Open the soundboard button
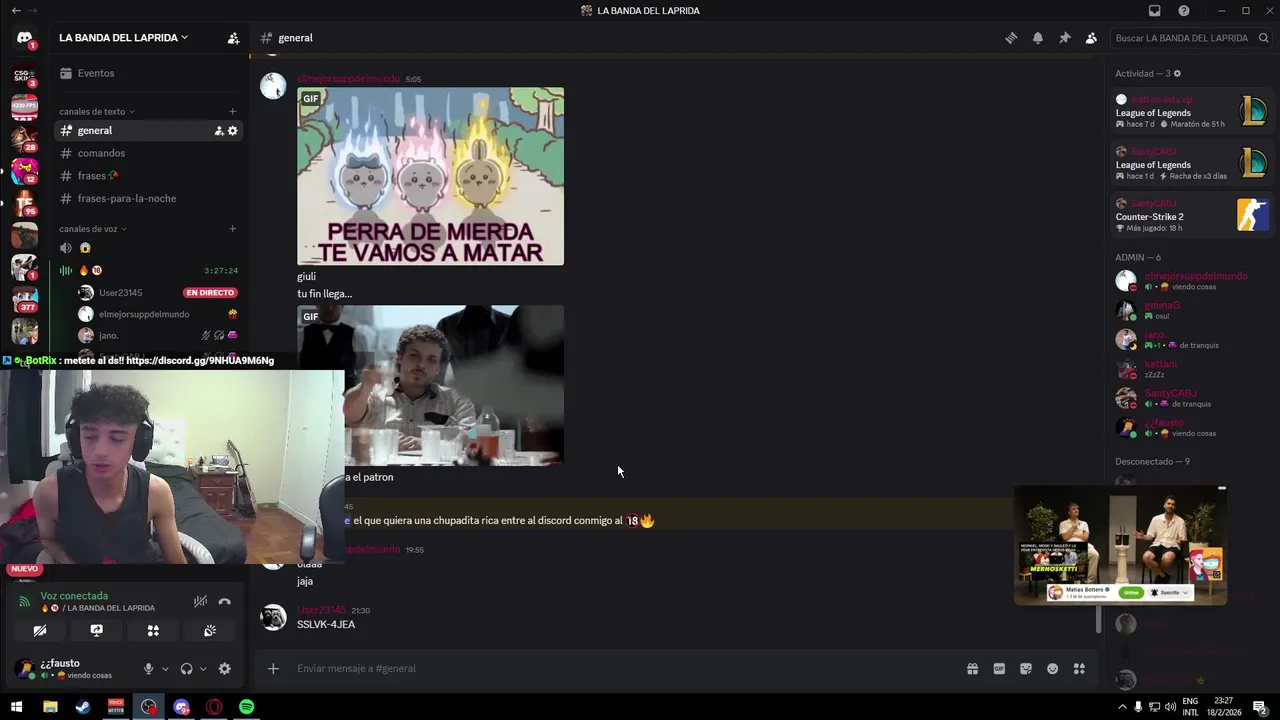1280x720 pixels. point(210,631)
